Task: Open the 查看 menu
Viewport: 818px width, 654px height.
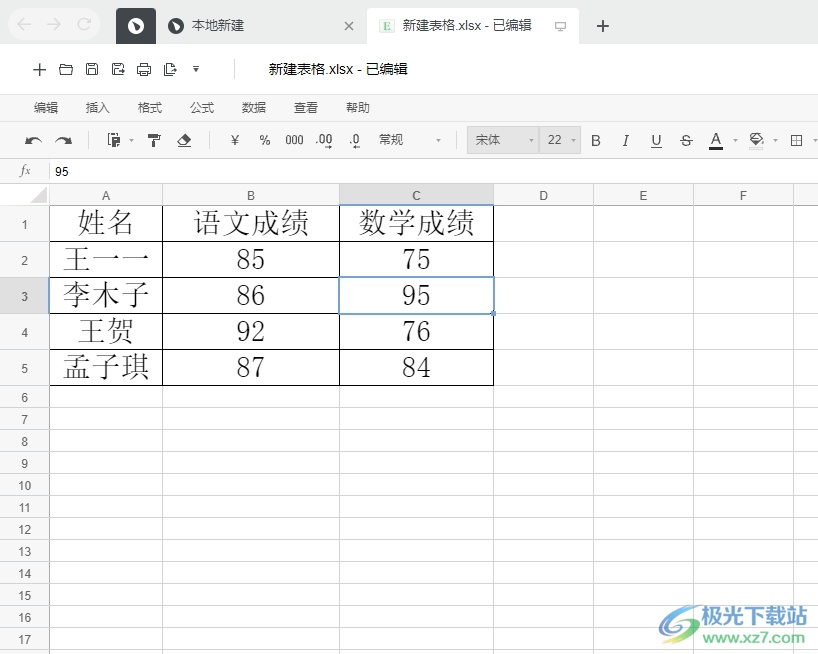Action: pyautogui.click(x=306, y=107)
